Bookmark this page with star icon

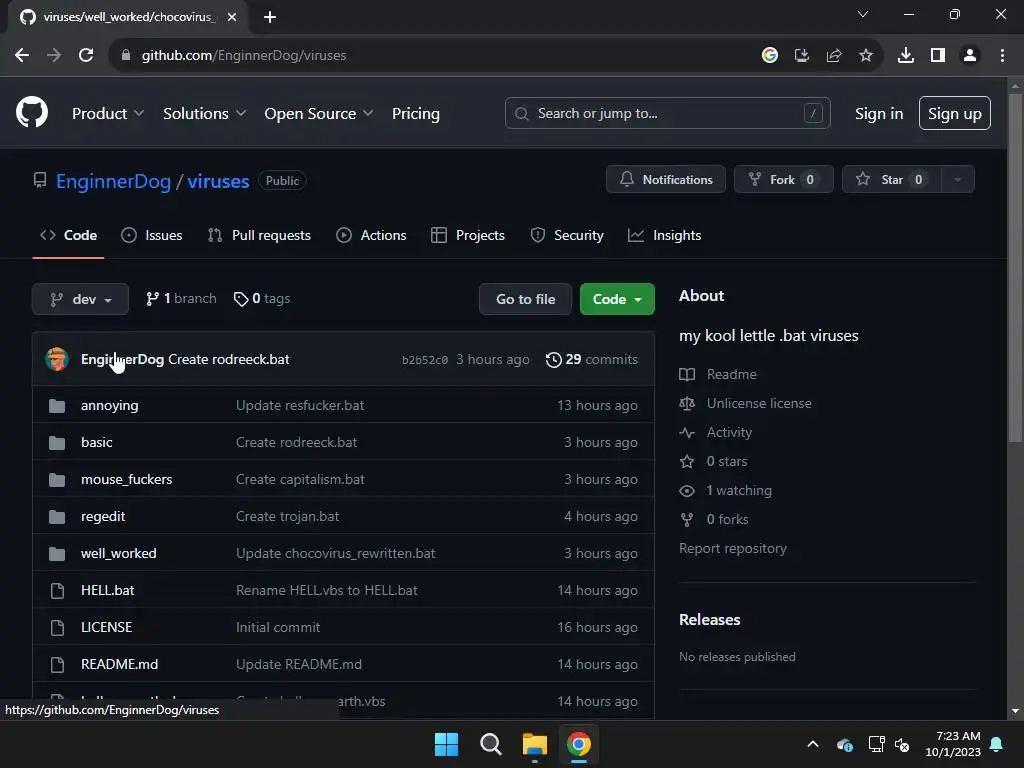[x=866, y=56]
